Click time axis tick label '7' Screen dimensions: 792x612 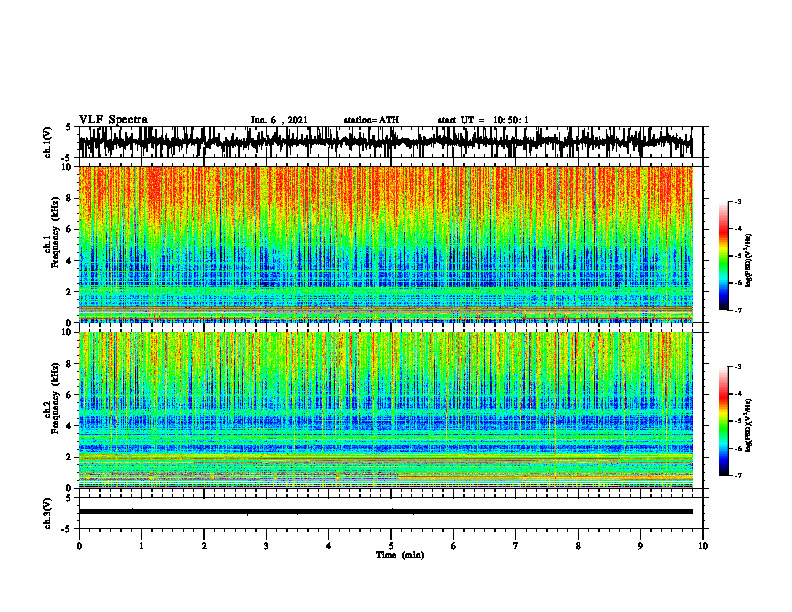[516, 546]
